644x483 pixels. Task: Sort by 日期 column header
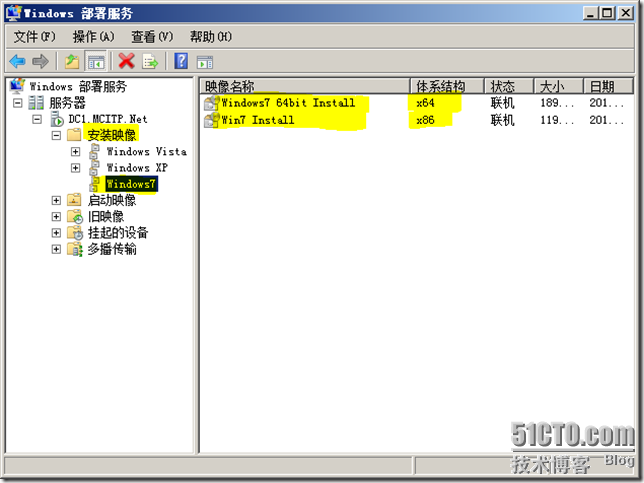(x=608, y=86)
